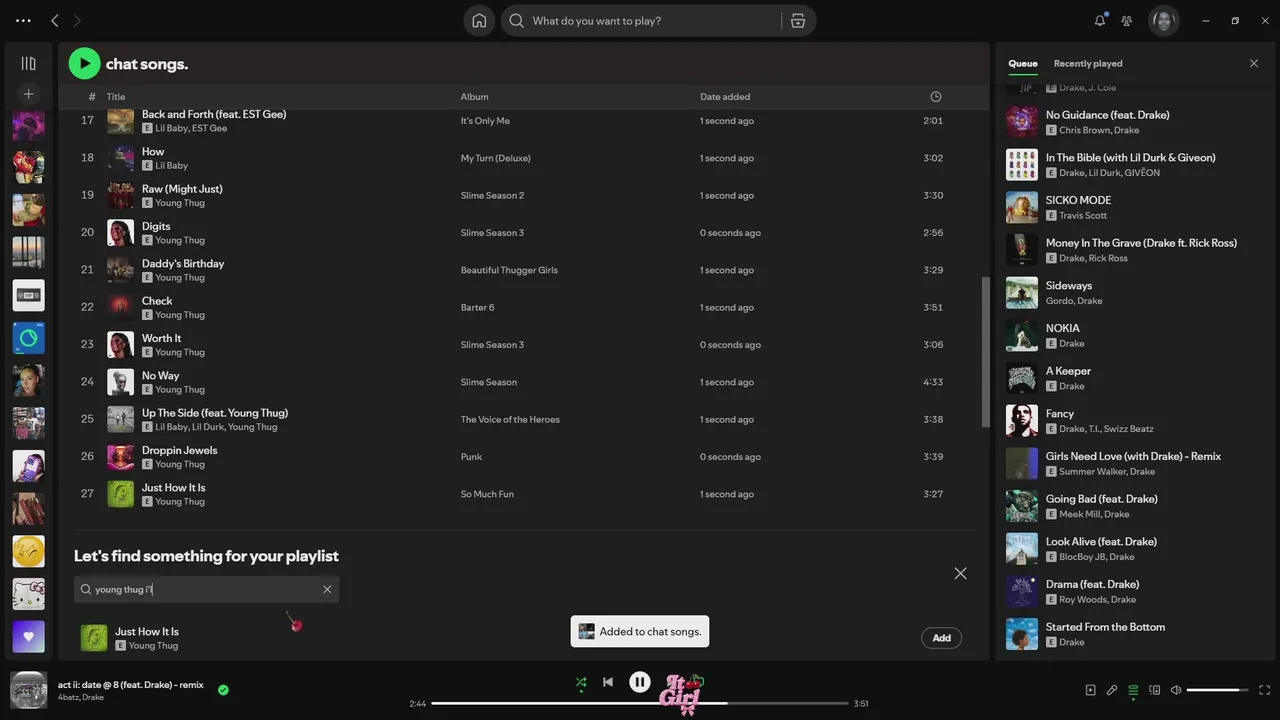Open the So Much Fun album link

click(487, 494)
